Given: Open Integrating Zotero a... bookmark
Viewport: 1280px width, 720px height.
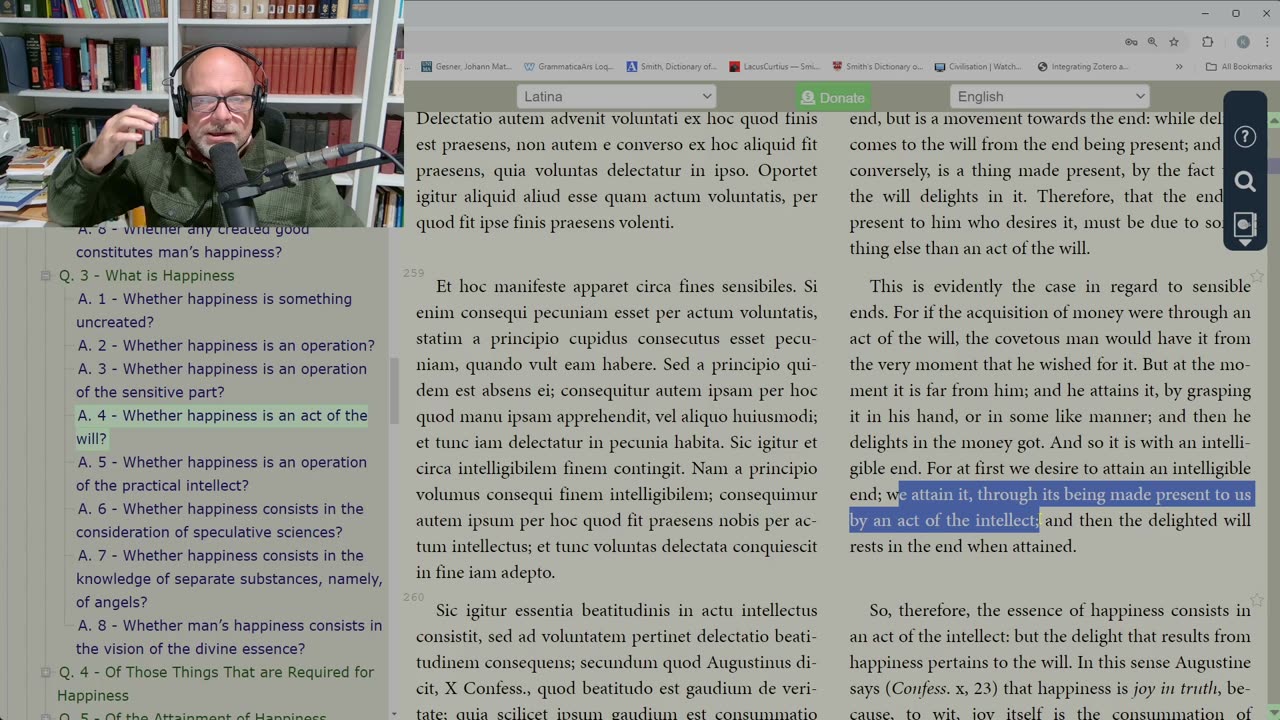Looking at the screenshot, I should 1083,67.
